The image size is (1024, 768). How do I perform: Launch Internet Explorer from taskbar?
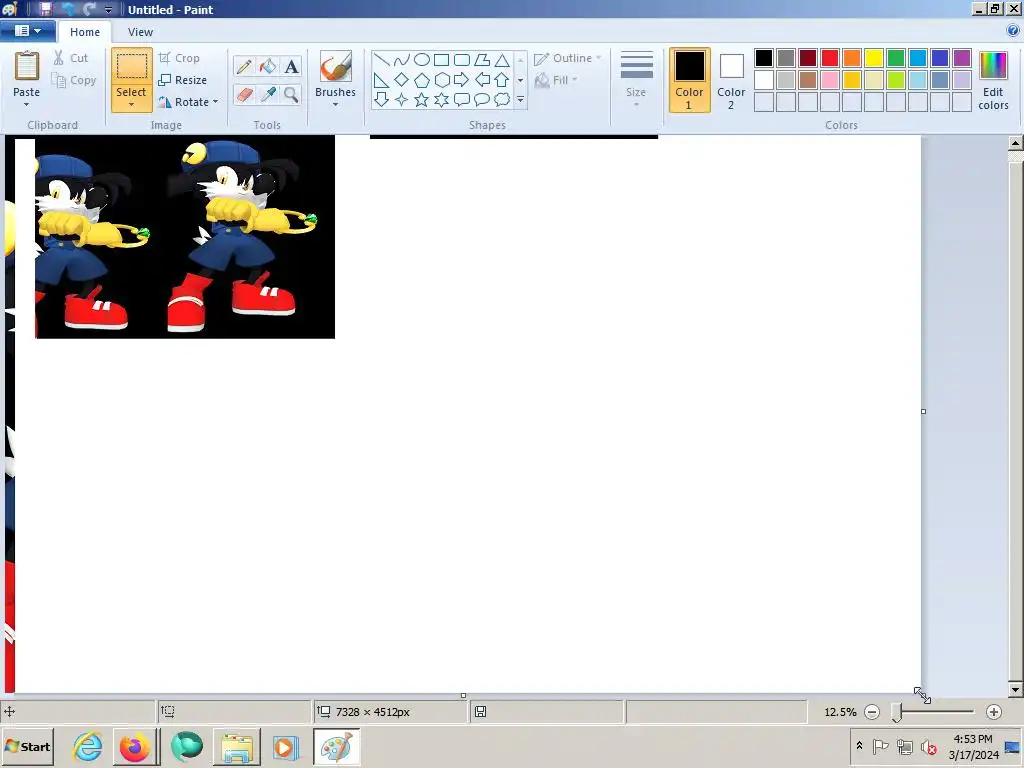(x=88, y=746)
